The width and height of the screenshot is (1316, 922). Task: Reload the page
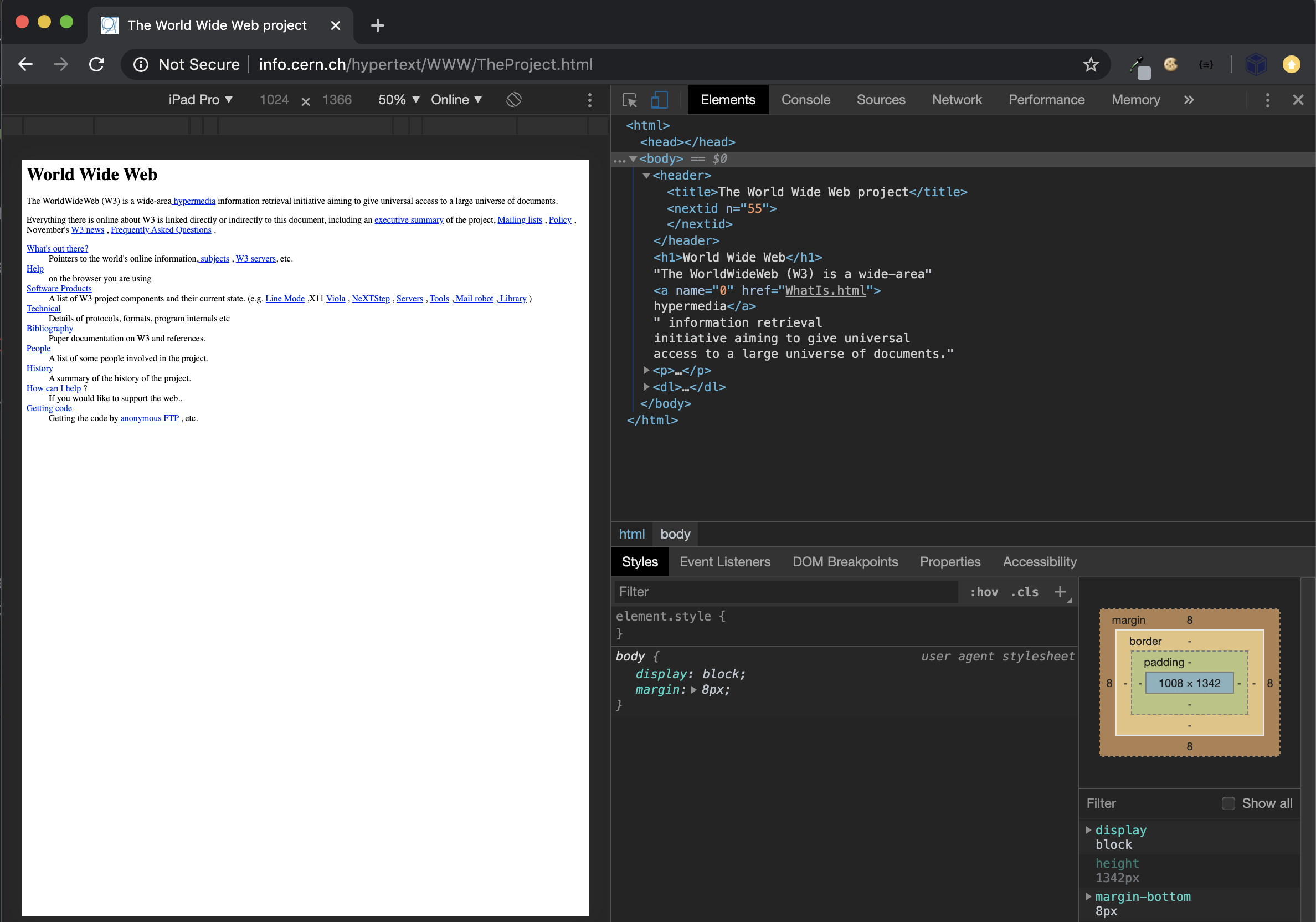97,64
